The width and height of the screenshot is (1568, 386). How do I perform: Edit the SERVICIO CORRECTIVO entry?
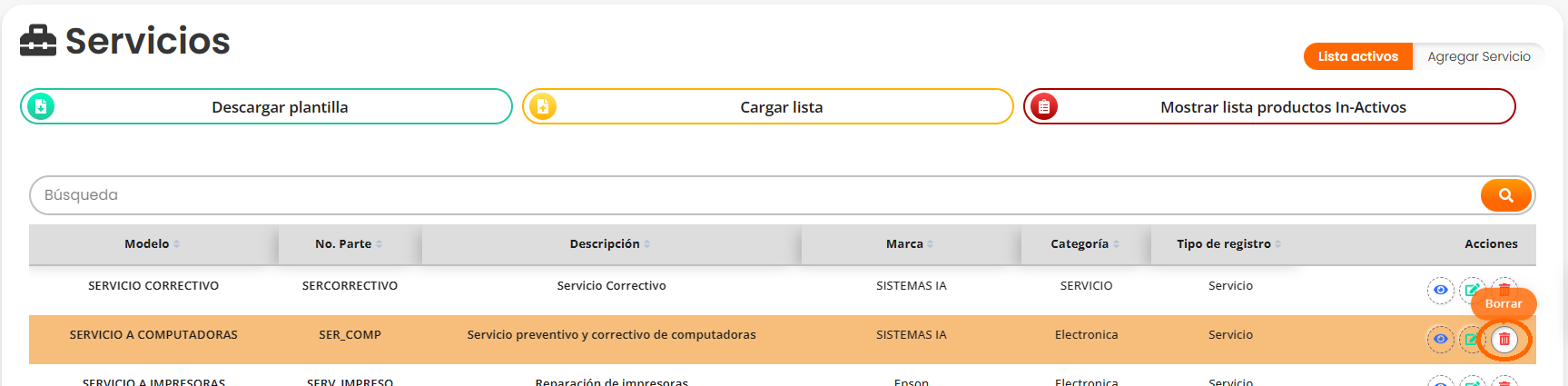(x=1471, y=290)
